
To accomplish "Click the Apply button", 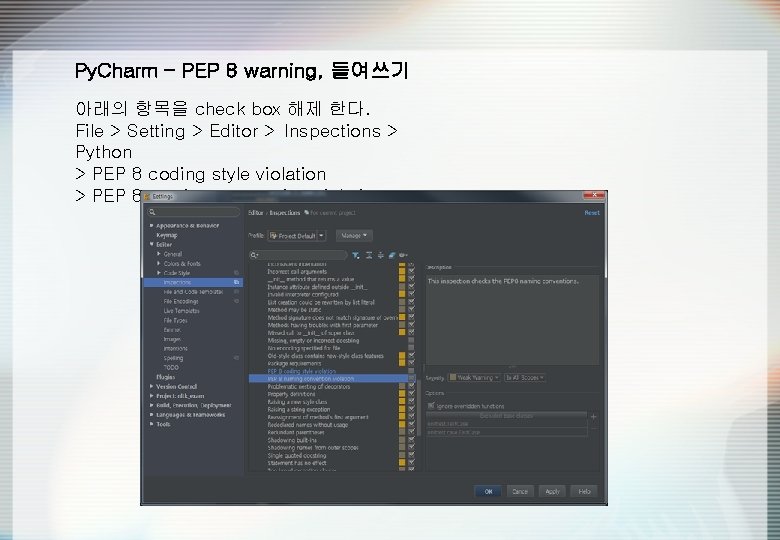I will click(552, 491).
